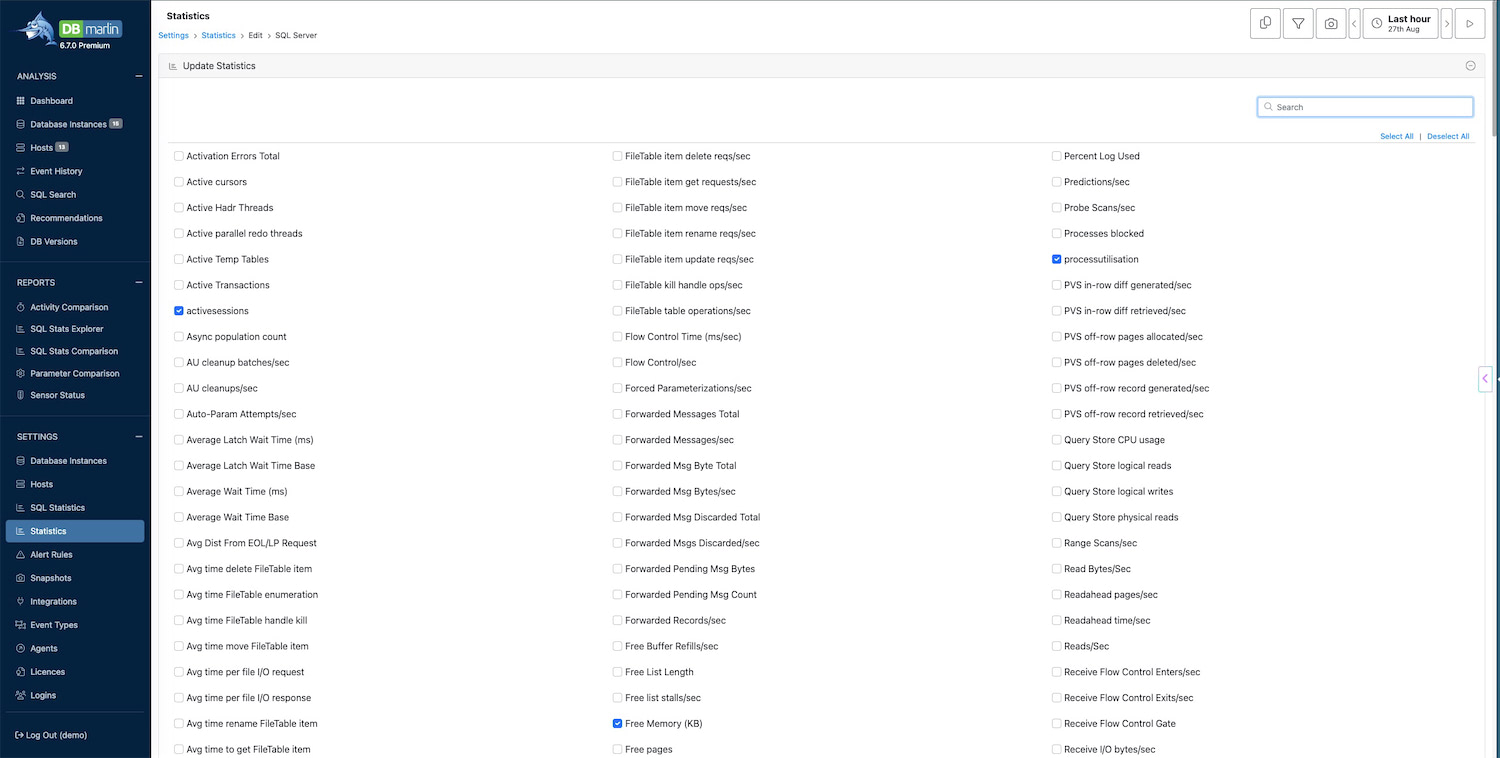Click the Integrations plug icon

tap(21, 602)
